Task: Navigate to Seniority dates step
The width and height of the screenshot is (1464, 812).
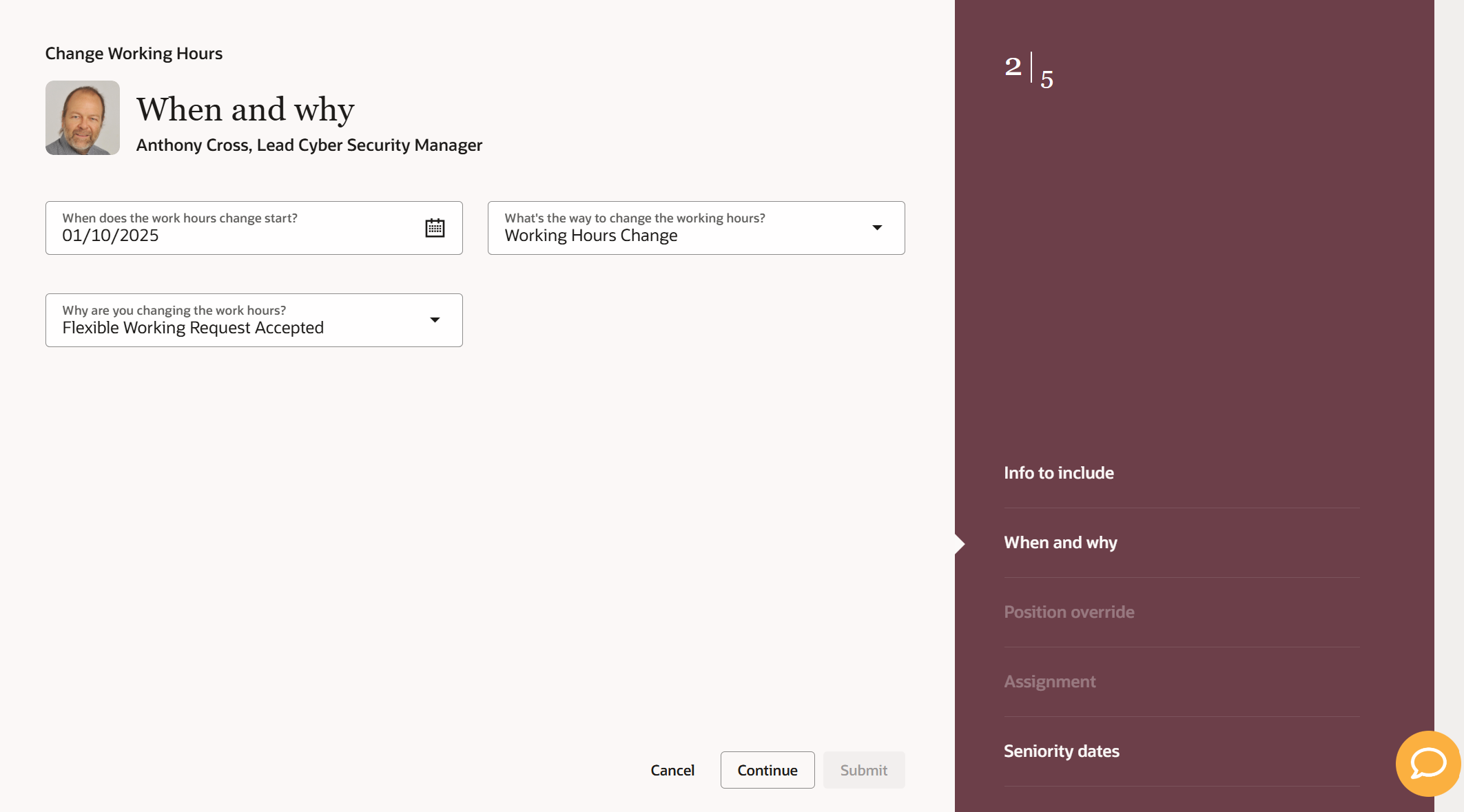Action: click(1061, 751)
